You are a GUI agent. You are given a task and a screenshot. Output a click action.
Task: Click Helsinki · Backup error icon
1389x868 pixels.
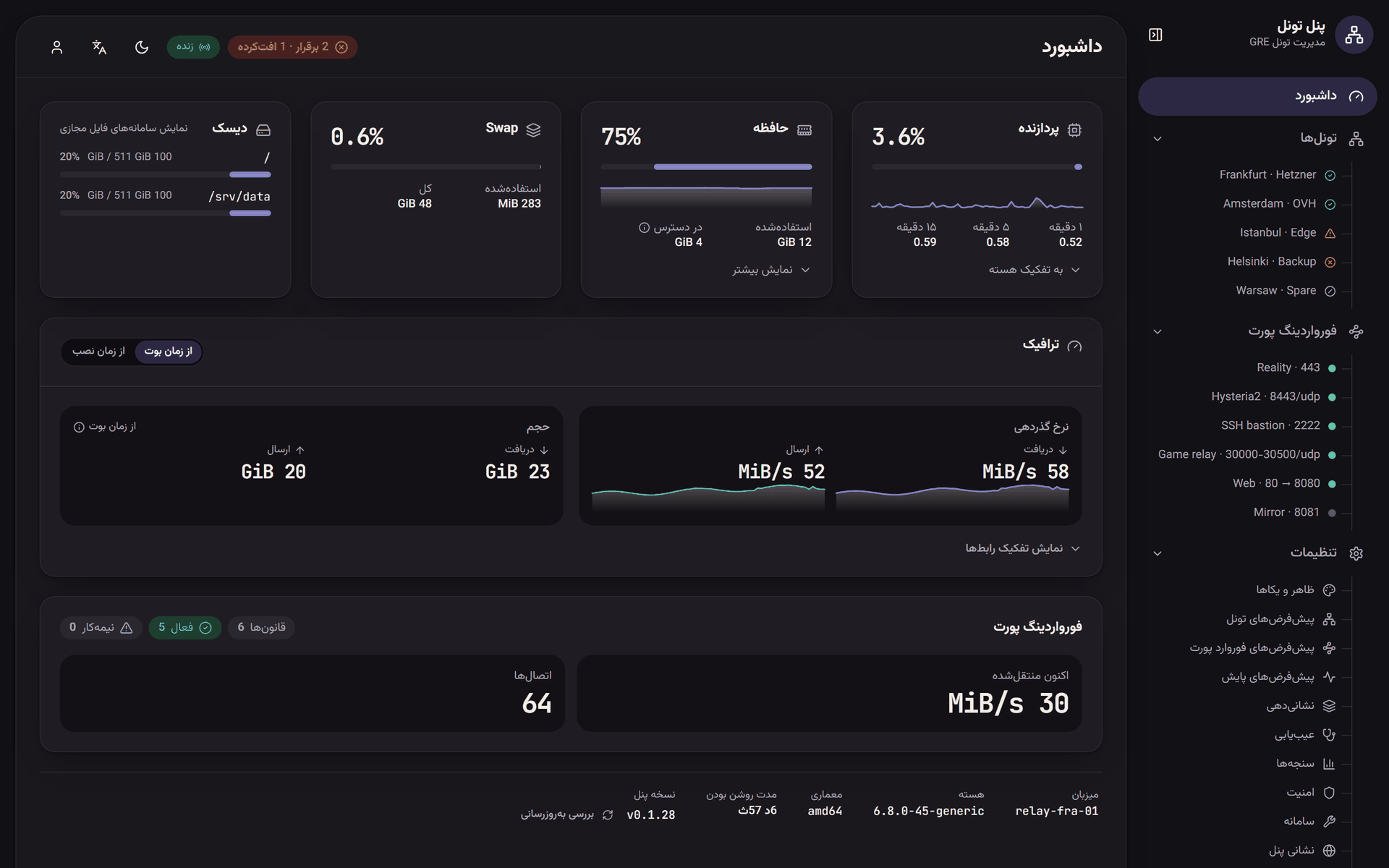click(1330, 263)
